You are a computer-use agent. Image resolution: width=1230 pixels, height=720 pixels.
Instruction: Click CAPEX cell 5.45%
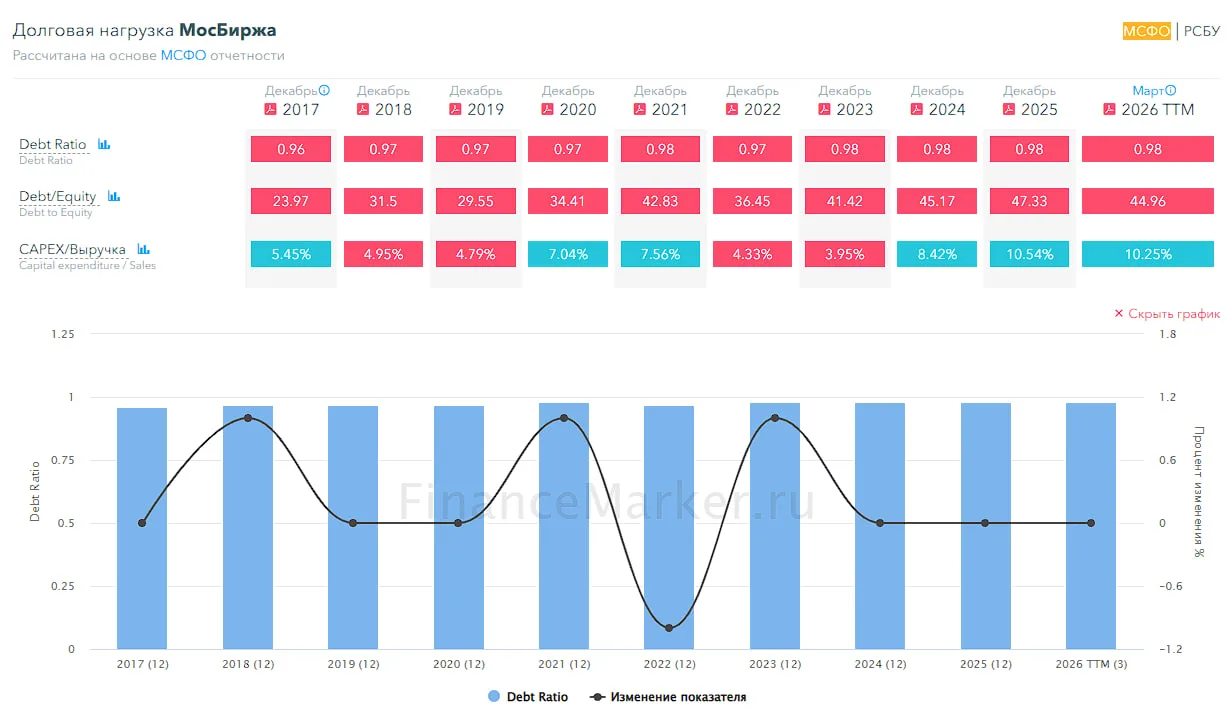291,254
